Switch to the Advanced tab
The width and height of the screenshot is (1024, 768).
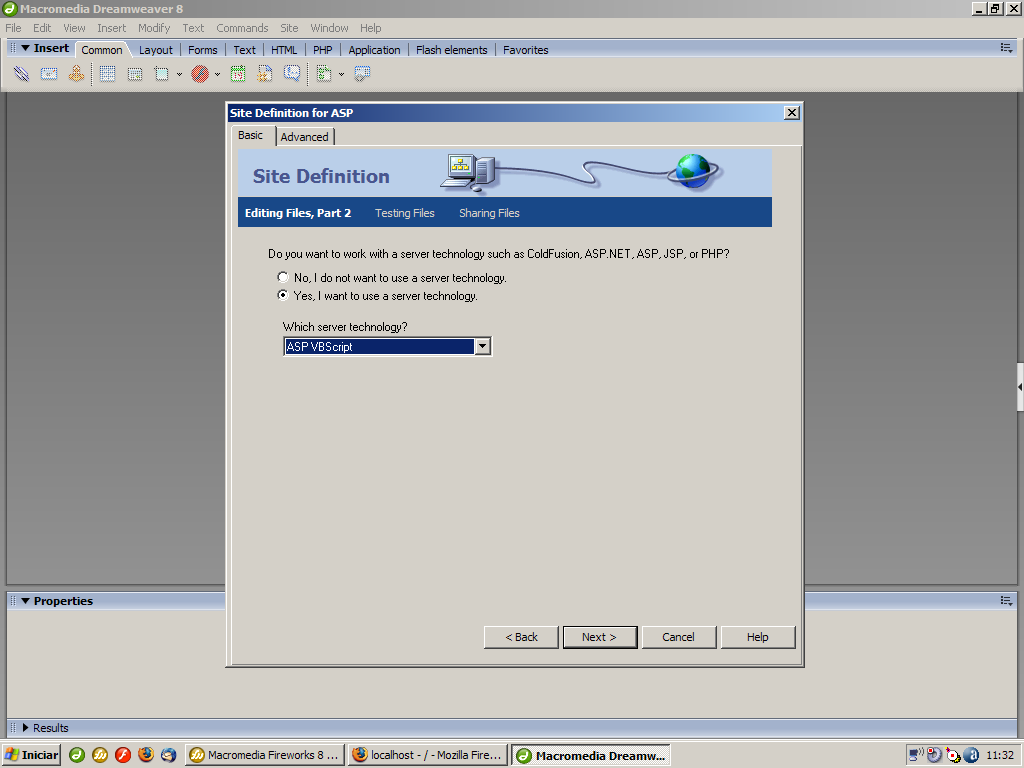[304, 136]
